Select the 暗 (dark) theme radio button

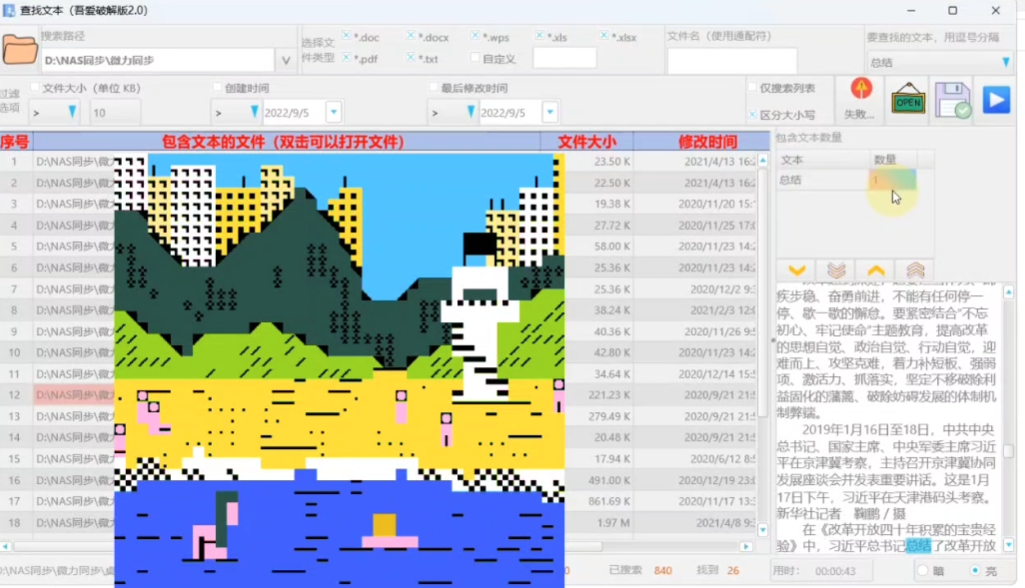tap(922, 570)
